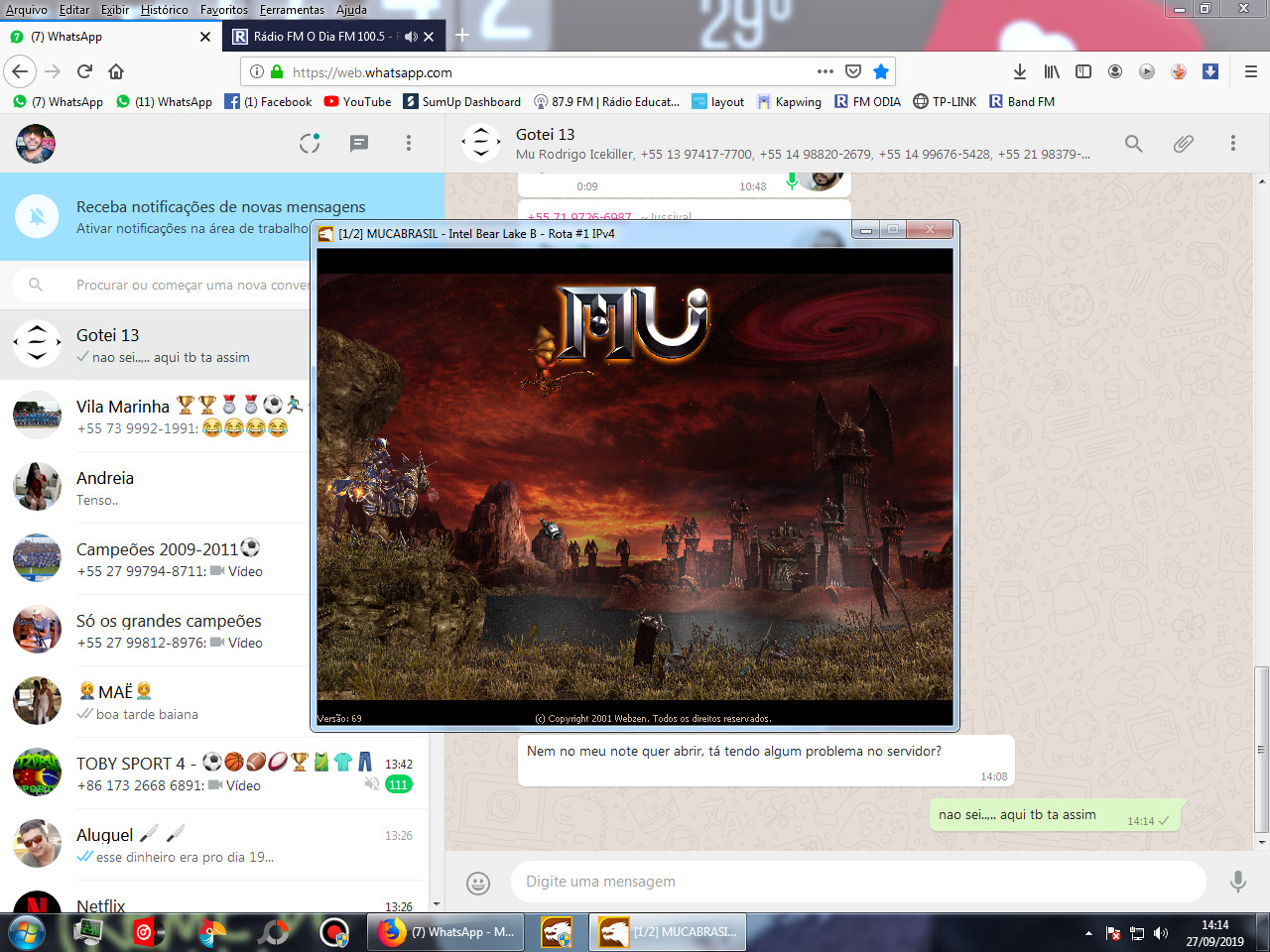Open the Gotei 13 chat options menu

1232,144
